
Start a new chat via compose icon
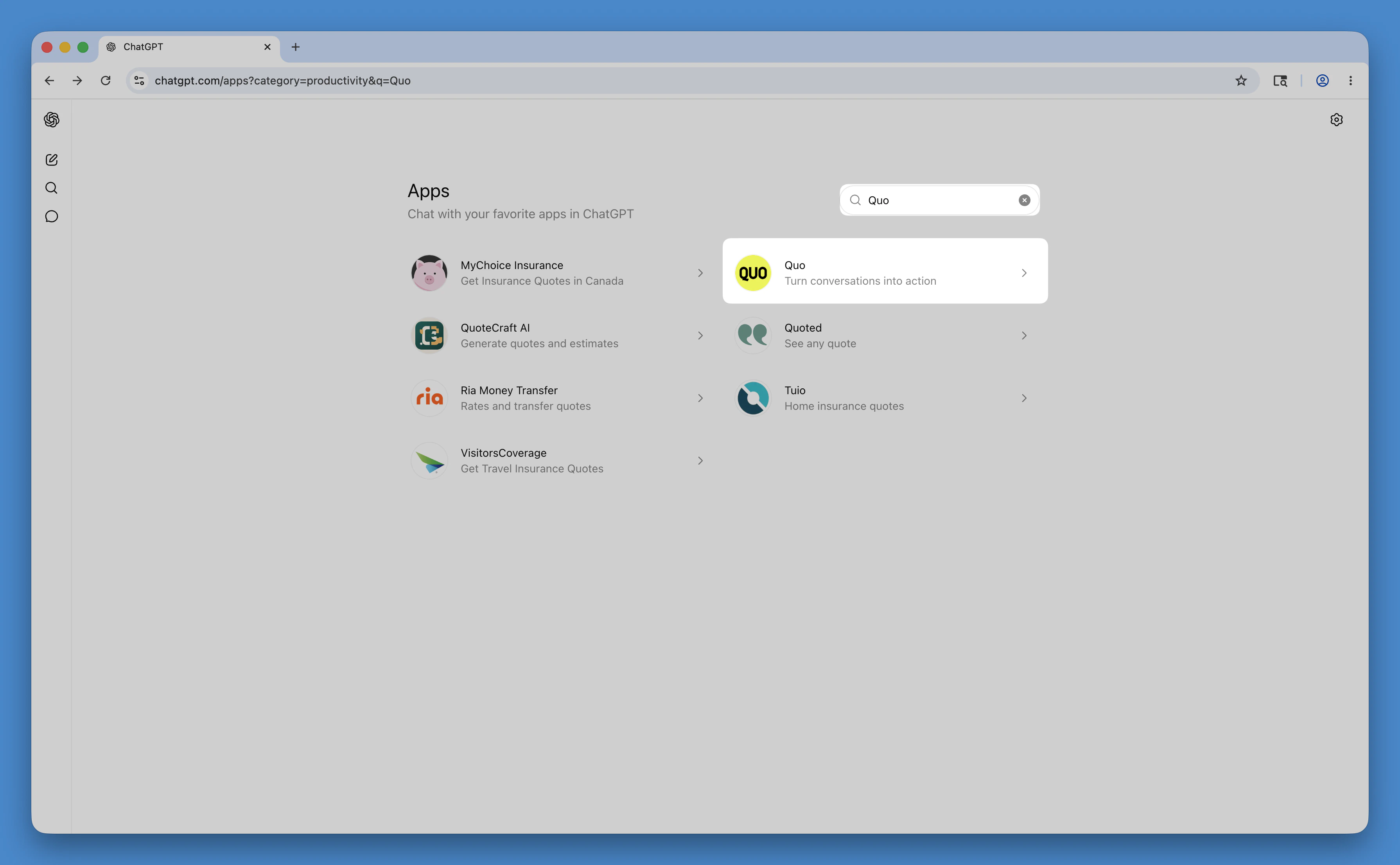tap(52, 160)
